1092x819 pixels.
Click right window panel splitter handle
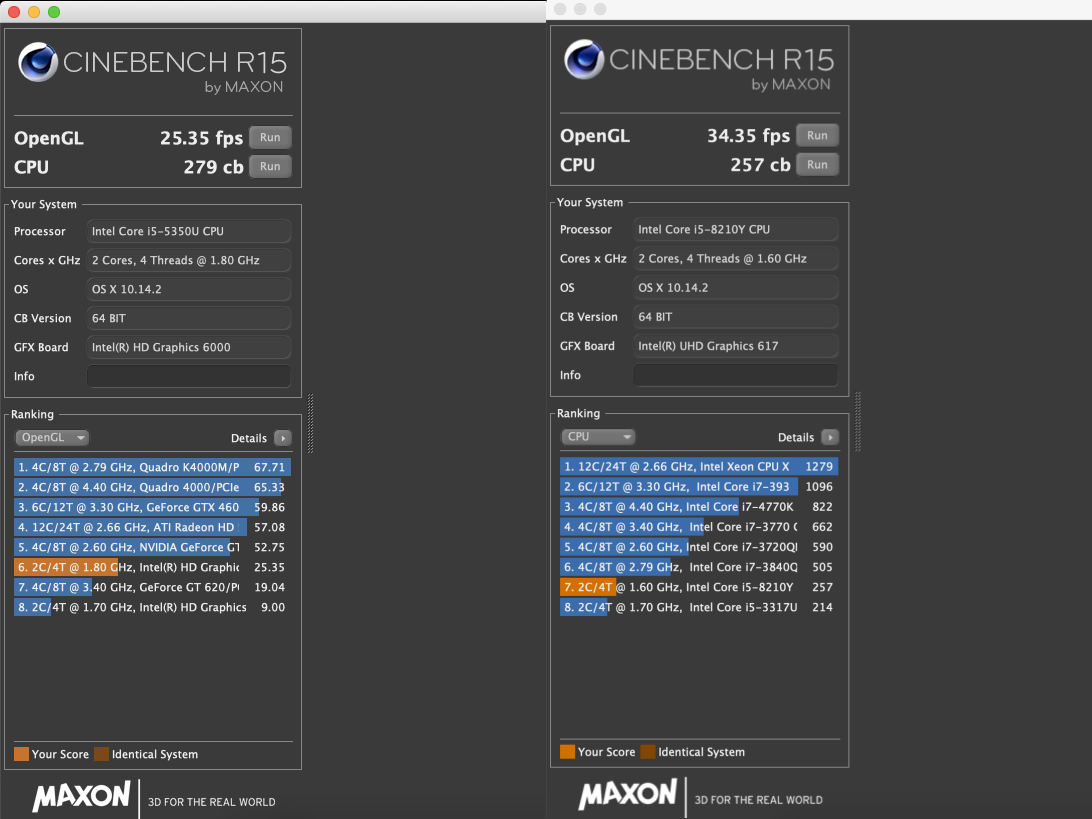pyautogui.click(x=857, y=422)
